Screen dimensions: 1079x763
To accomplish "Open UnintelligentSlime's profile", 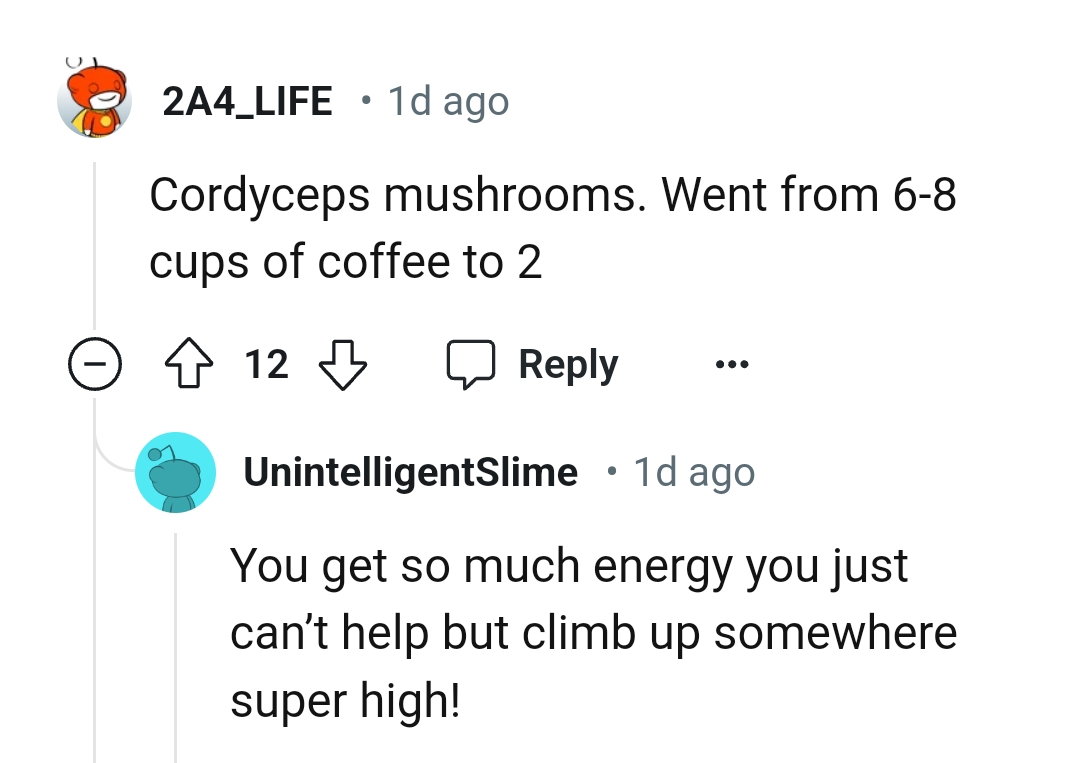I will (x=411, y=472).
